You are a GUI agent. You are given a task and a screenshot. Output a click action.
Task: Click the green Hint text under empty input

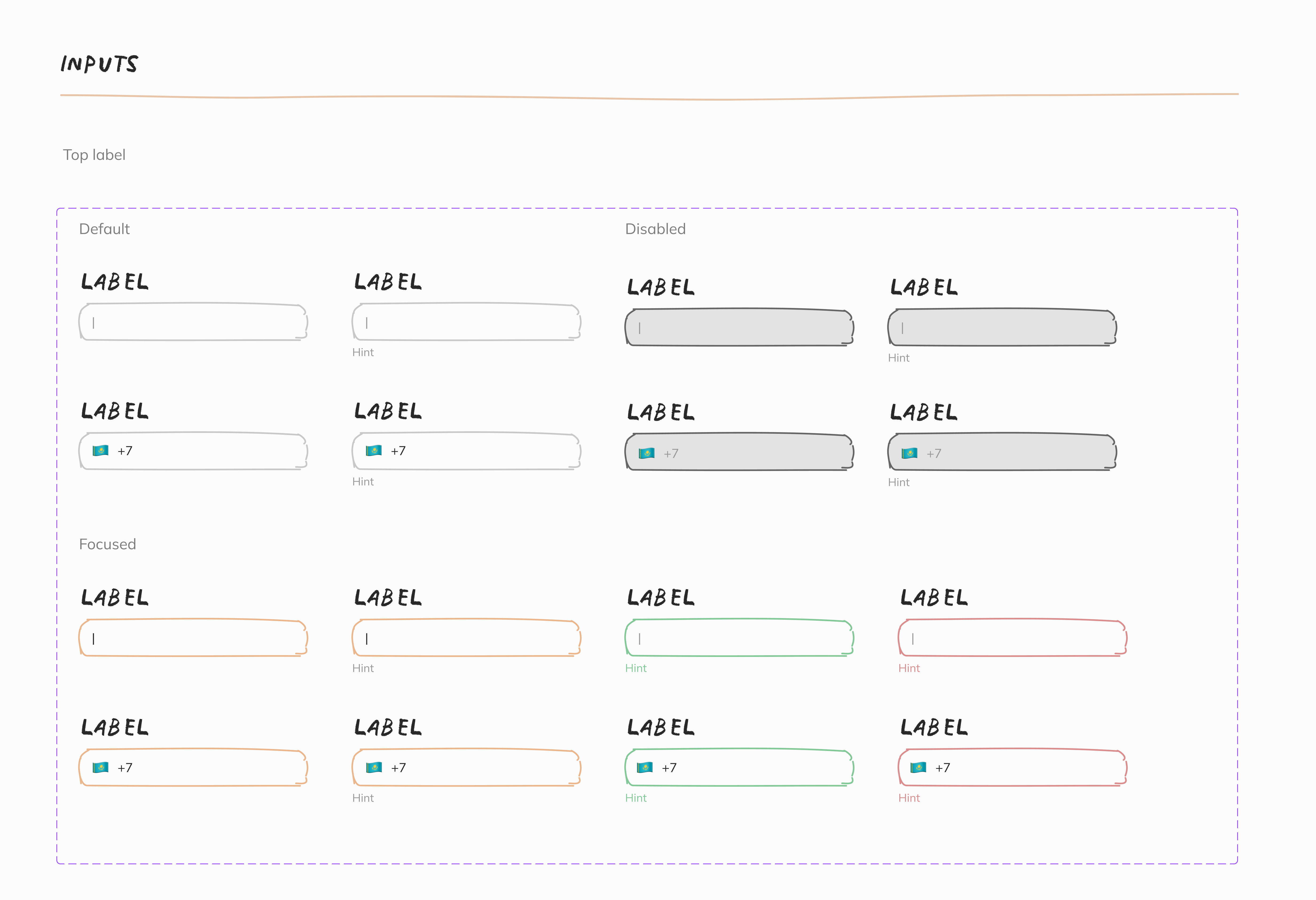(x=635, y=668)
